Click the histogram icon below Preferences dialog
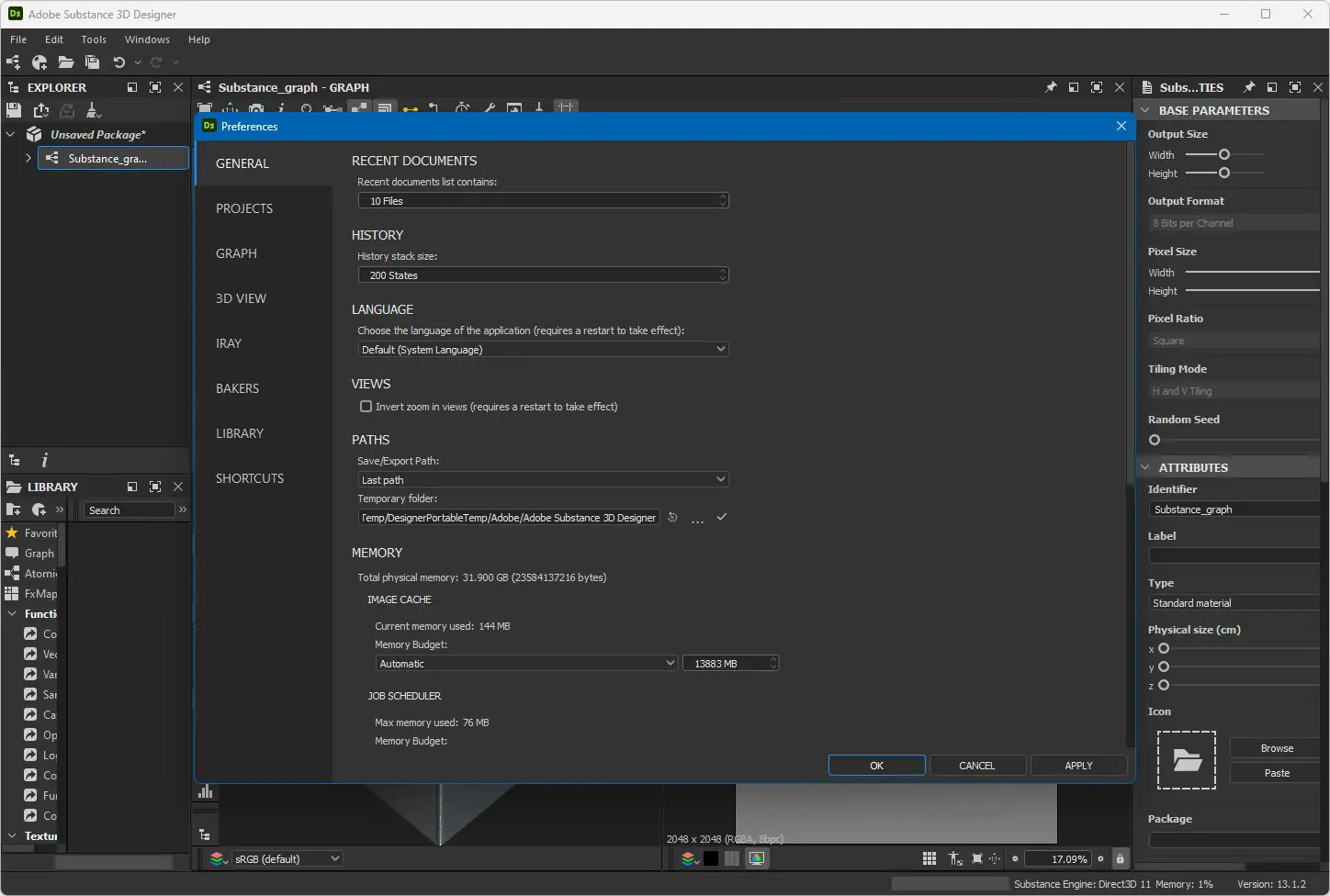This screenshot has height=896, width=1330. pyautogui.click(x=206, y=791)
